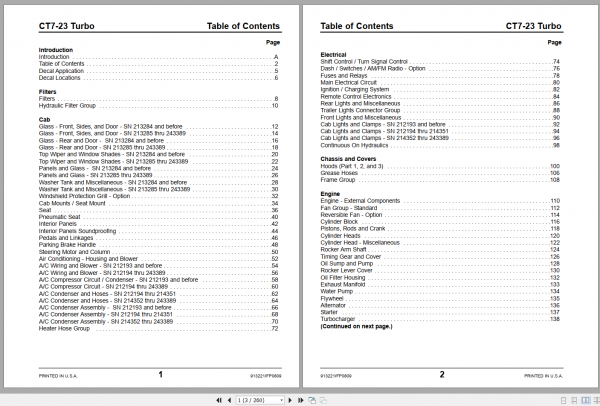Click the 'Water Pump' entry

337,292
